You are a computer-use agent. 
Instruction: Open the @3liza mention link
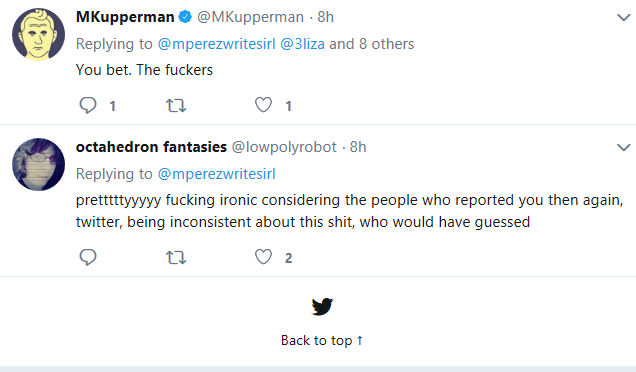coord(302,44)
